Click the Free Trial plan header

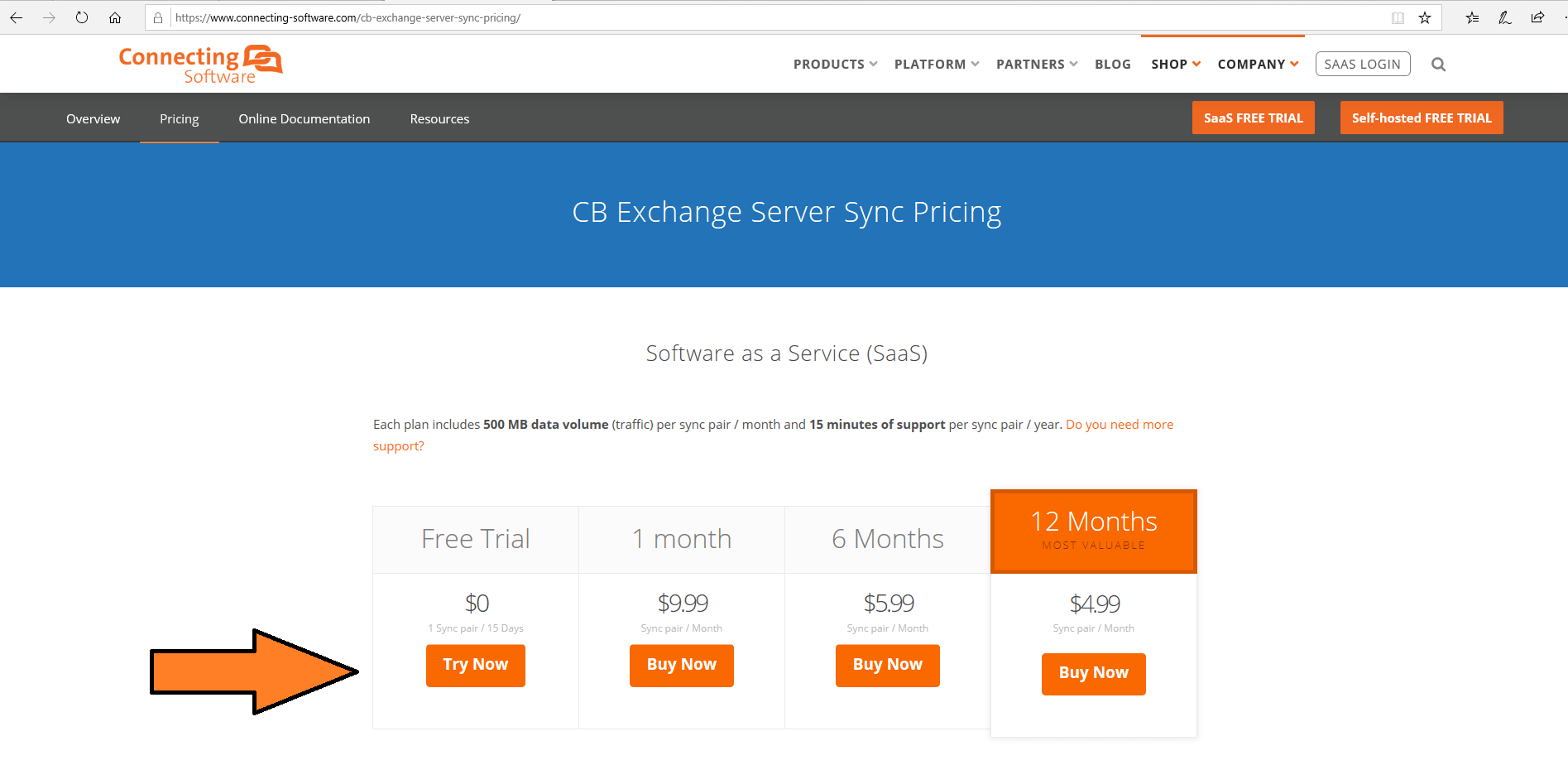pos(475,539)
